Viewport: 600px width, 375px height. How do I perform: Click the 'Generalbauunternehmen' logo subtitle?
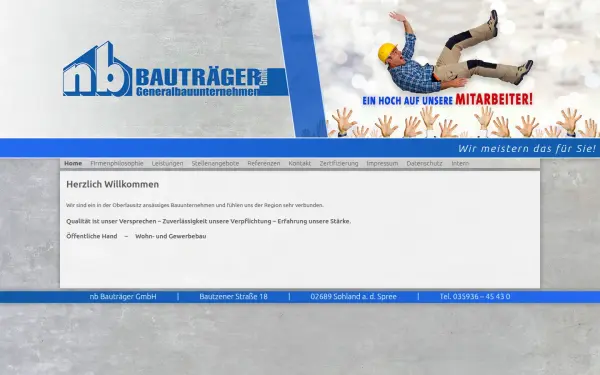197,92
